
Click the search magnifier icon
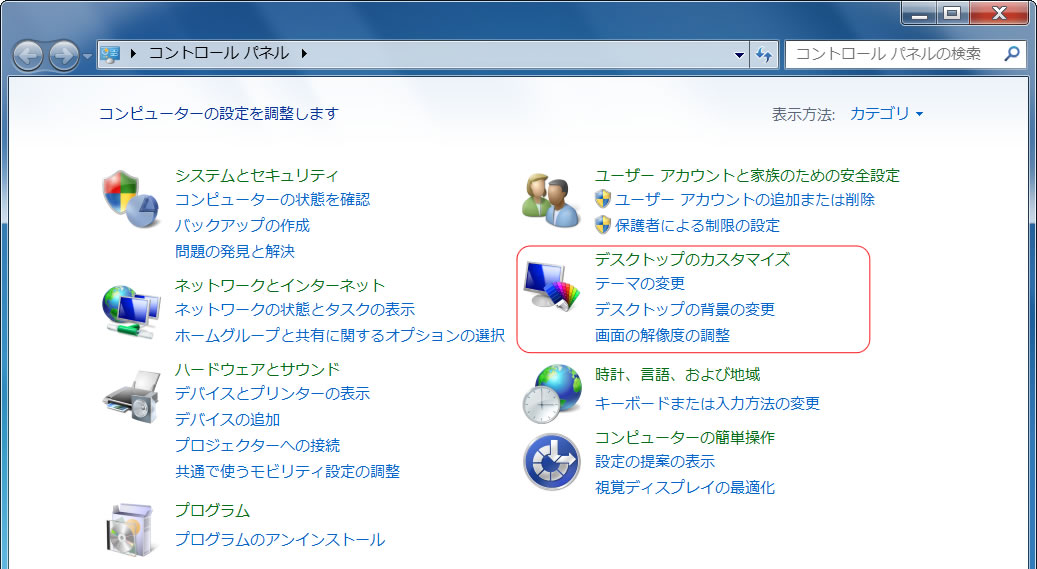click(1011, 54)
